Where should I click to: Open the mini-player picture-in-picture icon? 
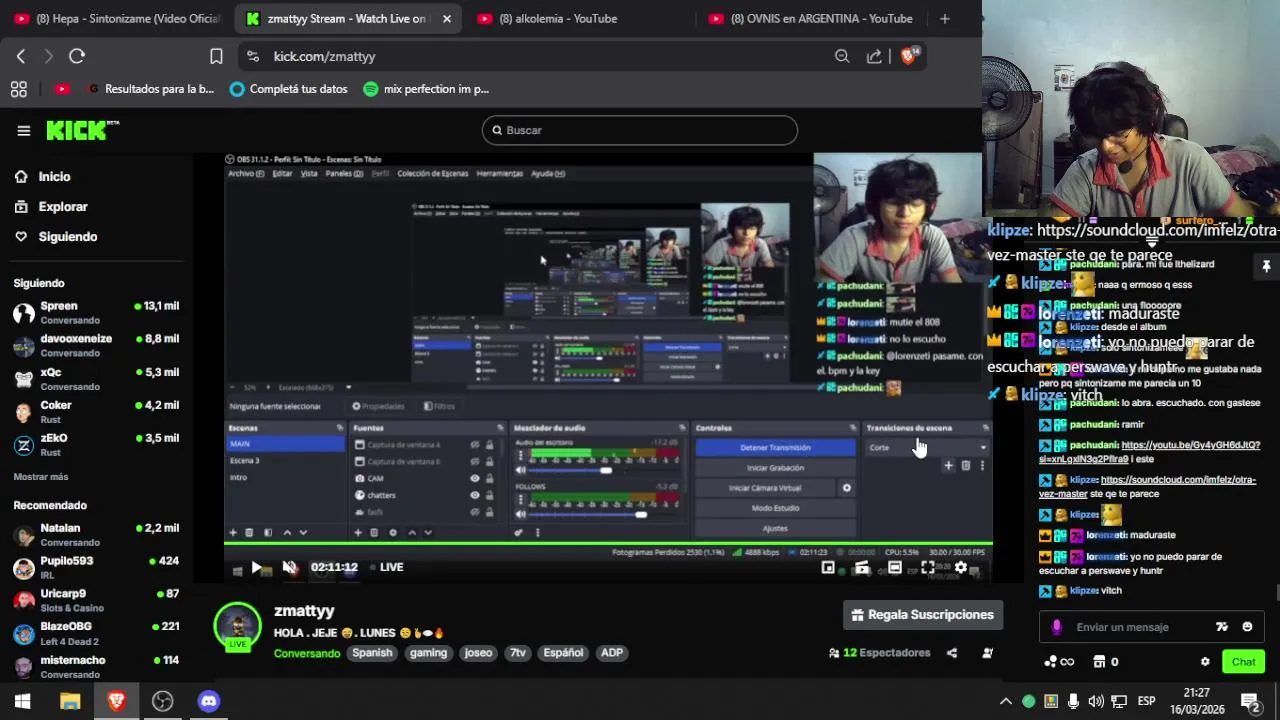[828, 567]
